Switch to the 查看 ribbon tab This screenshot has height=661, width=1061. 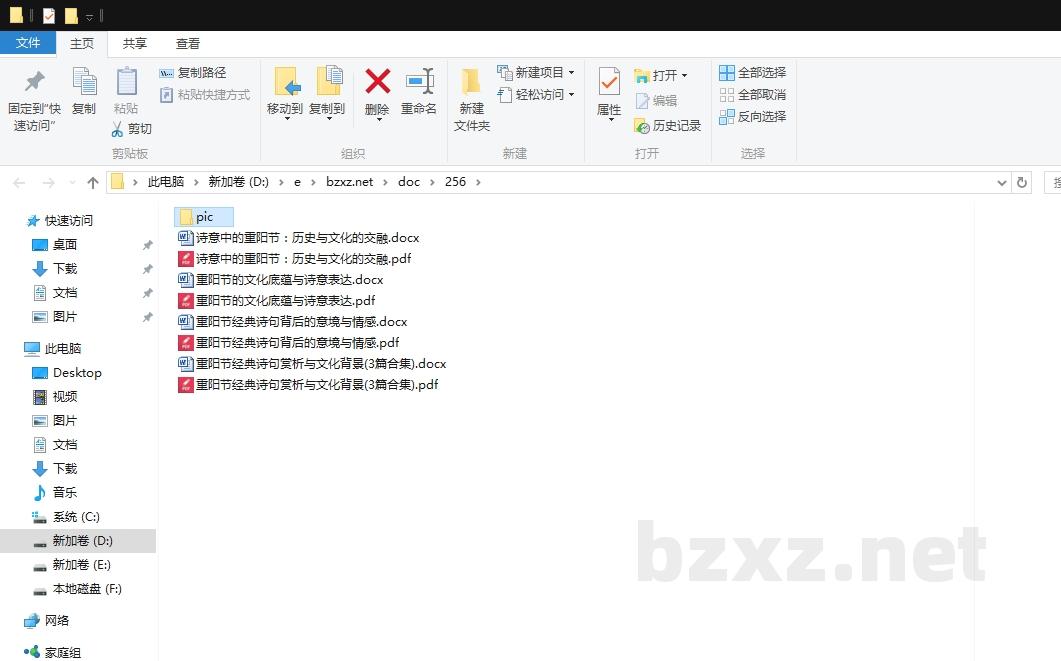[188, 43]
